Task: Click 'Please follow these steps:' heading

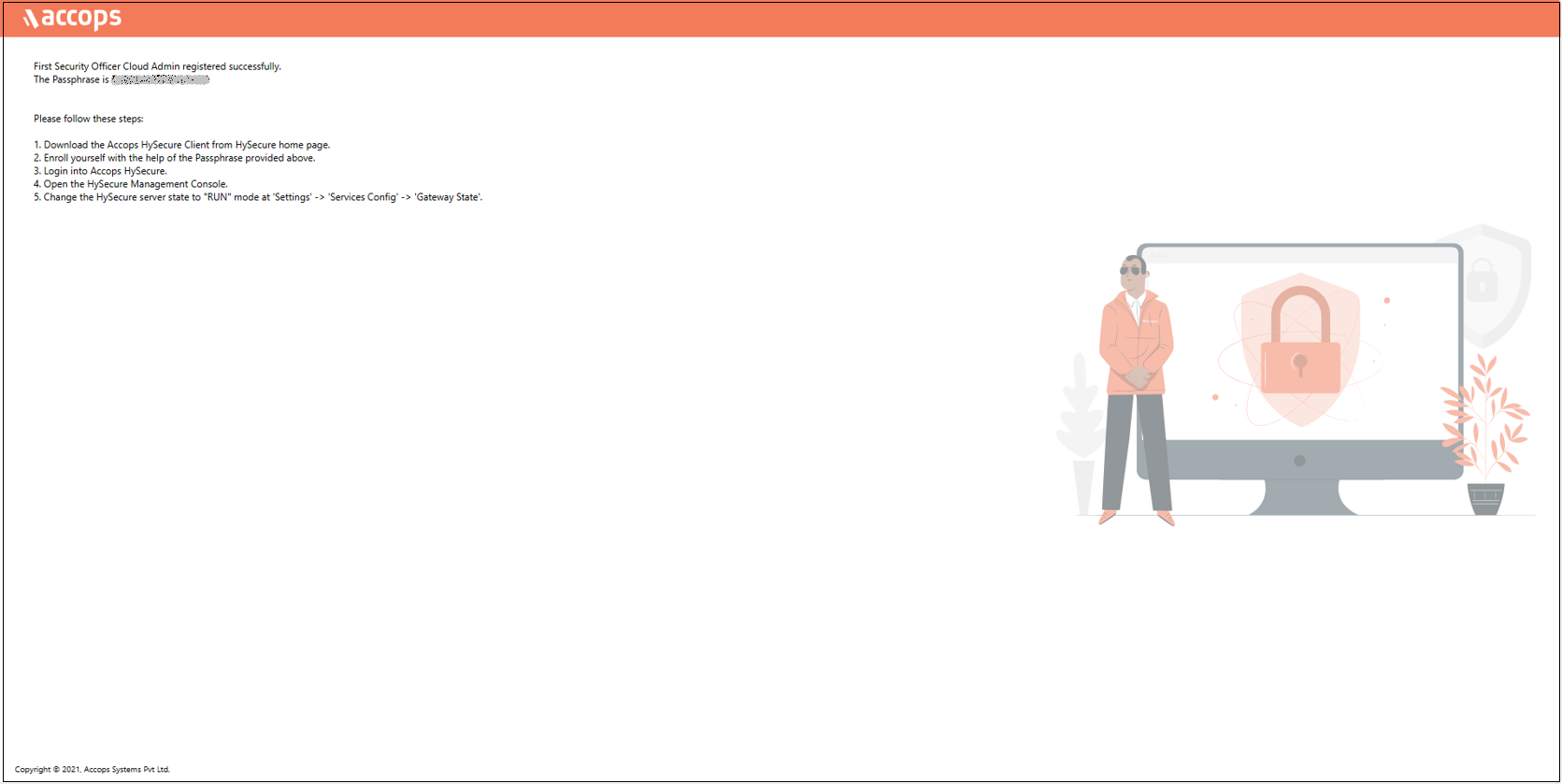Action: [89, 119]
